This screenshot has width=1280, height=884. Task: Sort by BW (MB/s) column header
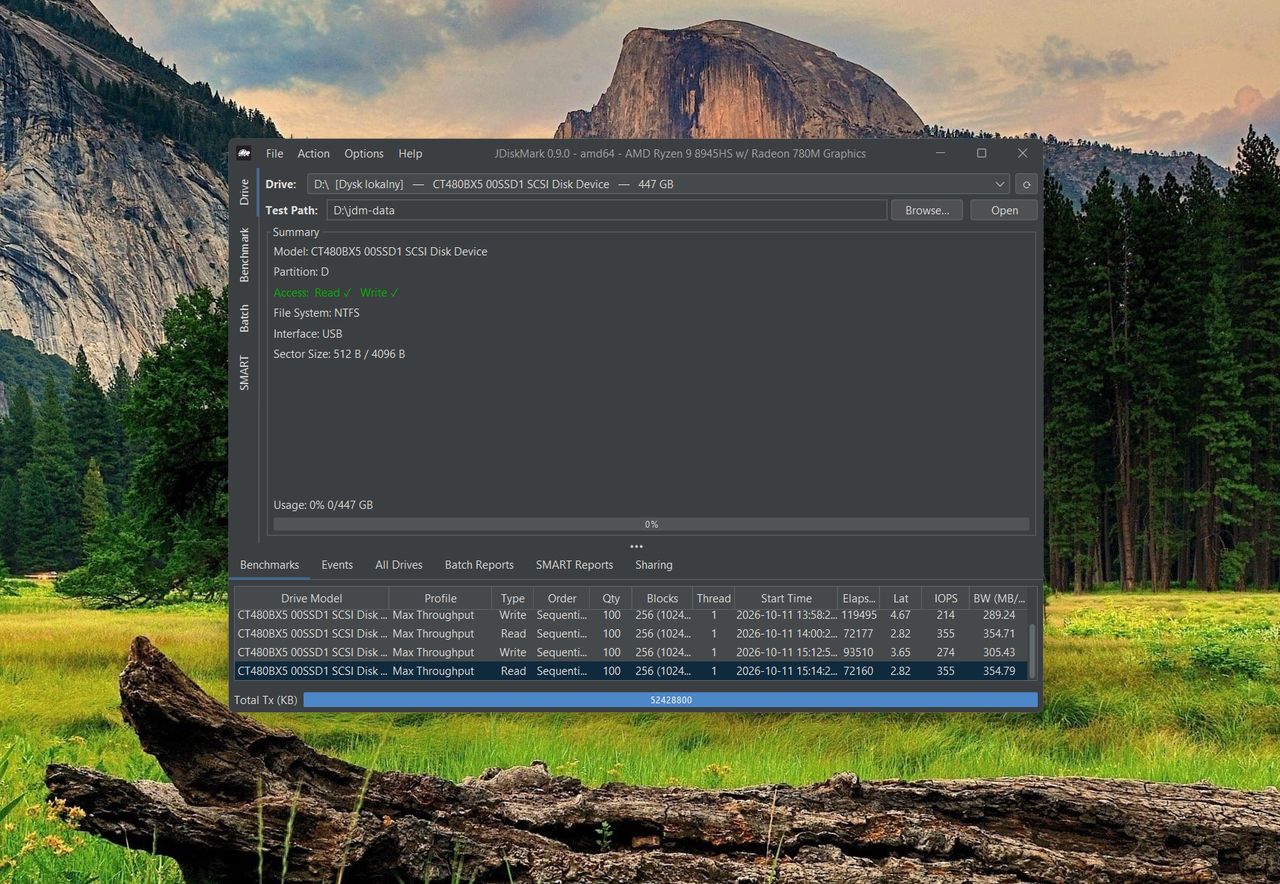click(999, 598)
